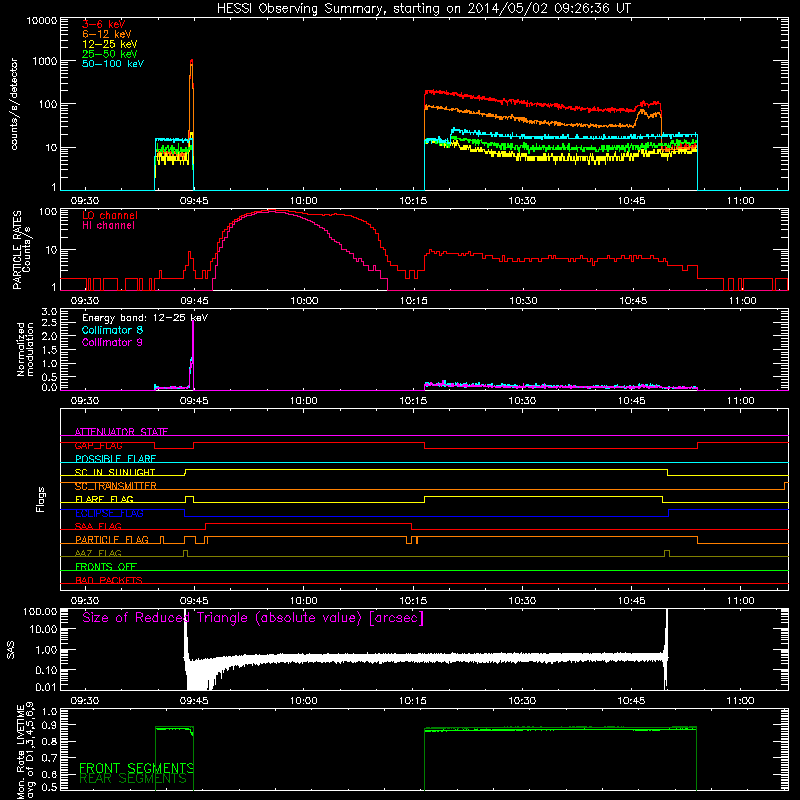This screenshot has width=800, height=800.
Task: Click the counts/s/detector axis label
Action: click(x=14, y=104)
